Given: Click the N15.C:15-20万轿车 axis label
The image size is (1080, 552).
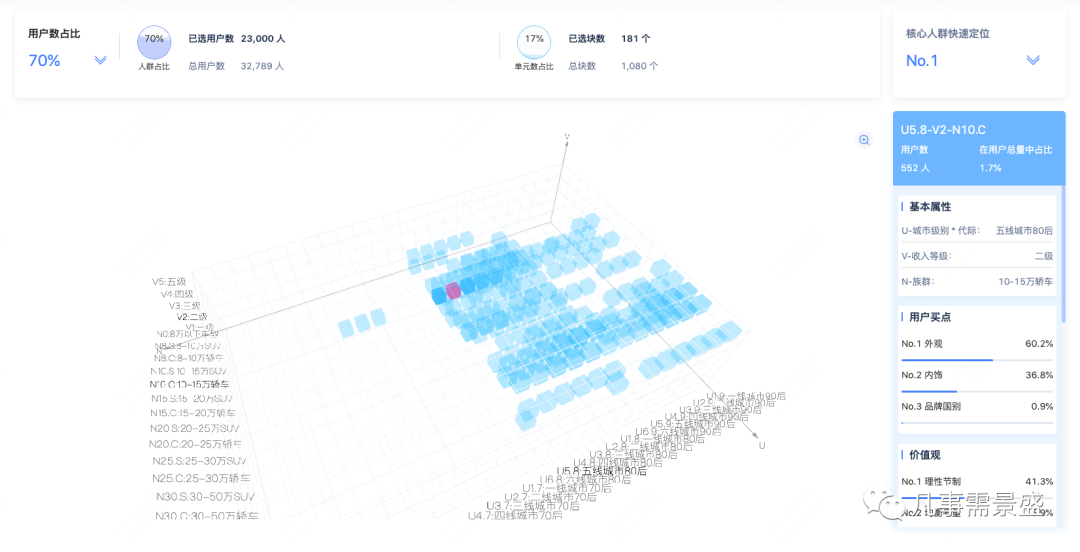Looking at the screenshot, I should tap(193, 413).
